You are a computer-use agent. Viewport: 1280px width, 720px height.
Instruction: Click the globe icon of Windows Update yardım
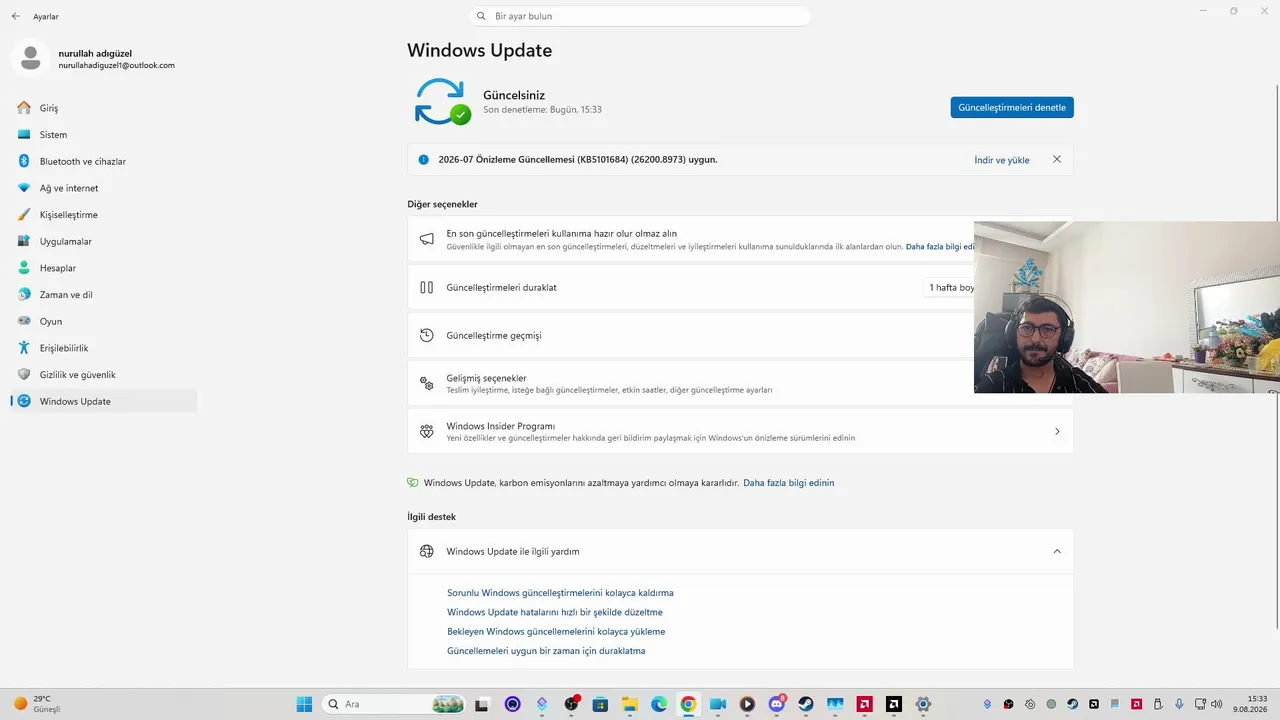pyautogui.click(x=427, y=551)
